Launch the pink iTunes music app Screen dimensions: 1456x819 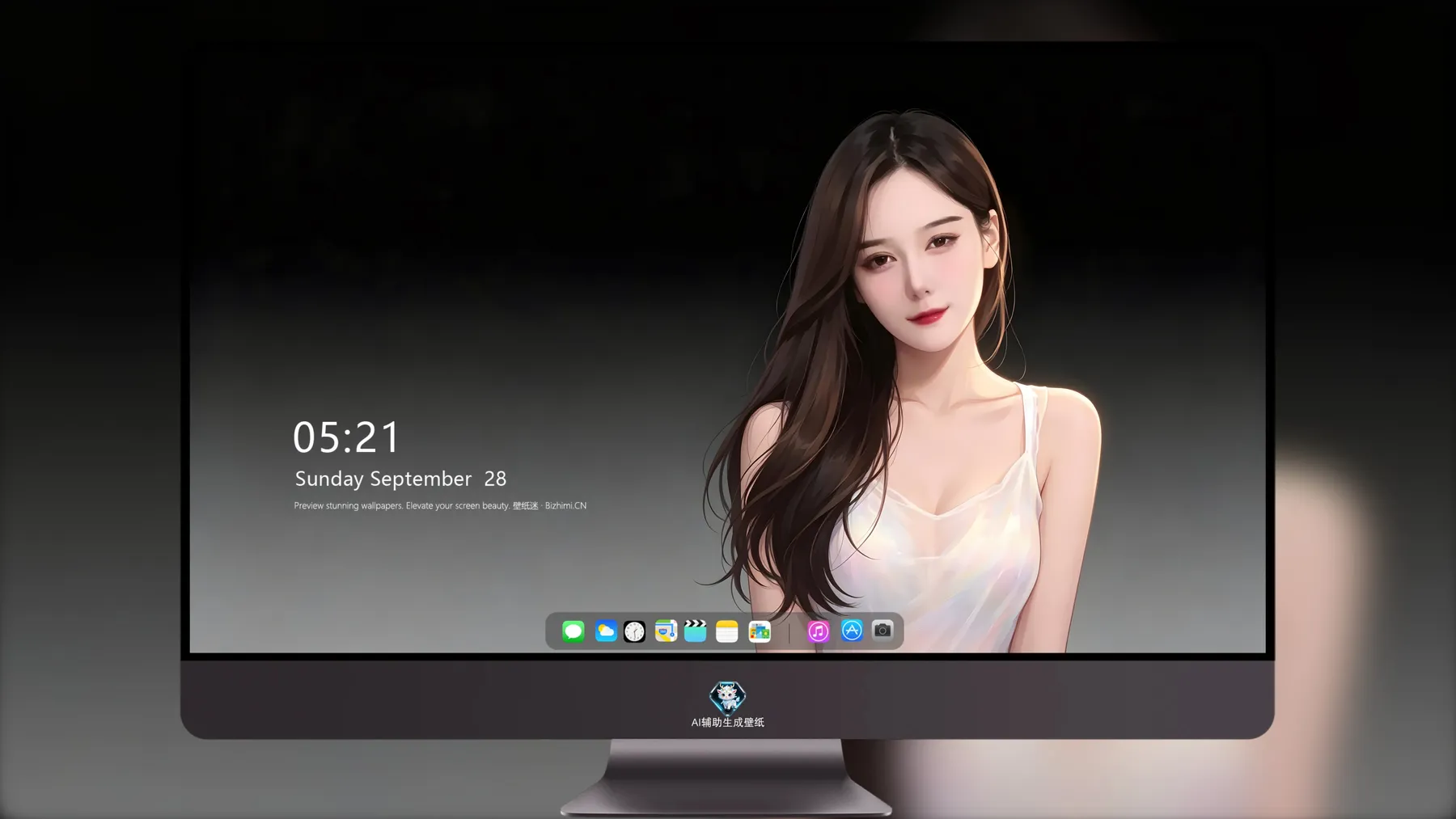coord(819,631)
